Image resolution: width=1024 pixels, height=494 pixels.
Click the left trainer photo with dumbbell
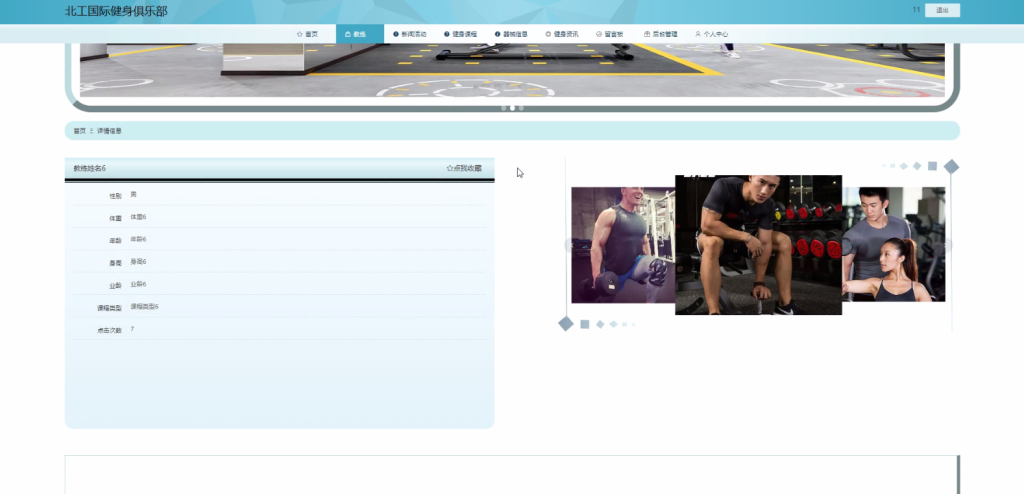point(623,245)
